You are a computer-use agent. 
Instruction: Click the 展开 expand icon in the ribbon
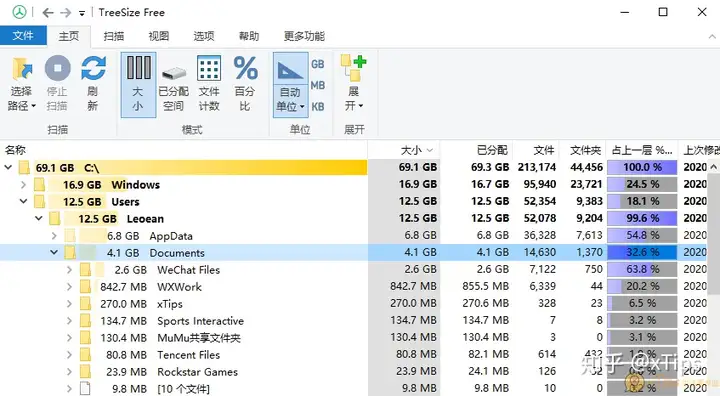tap(353, 68)
